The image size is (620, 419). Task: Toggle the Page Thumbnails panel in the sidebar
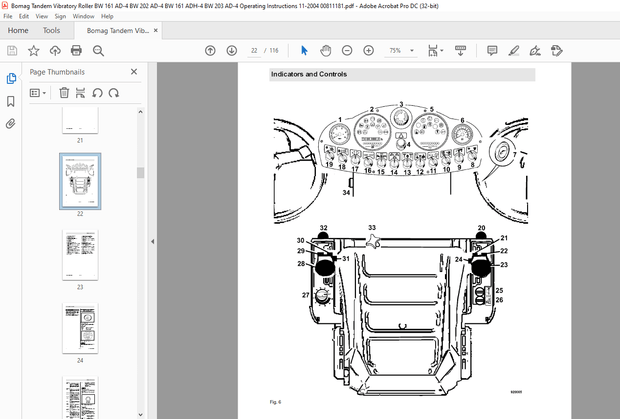click(x=11, y=78)
